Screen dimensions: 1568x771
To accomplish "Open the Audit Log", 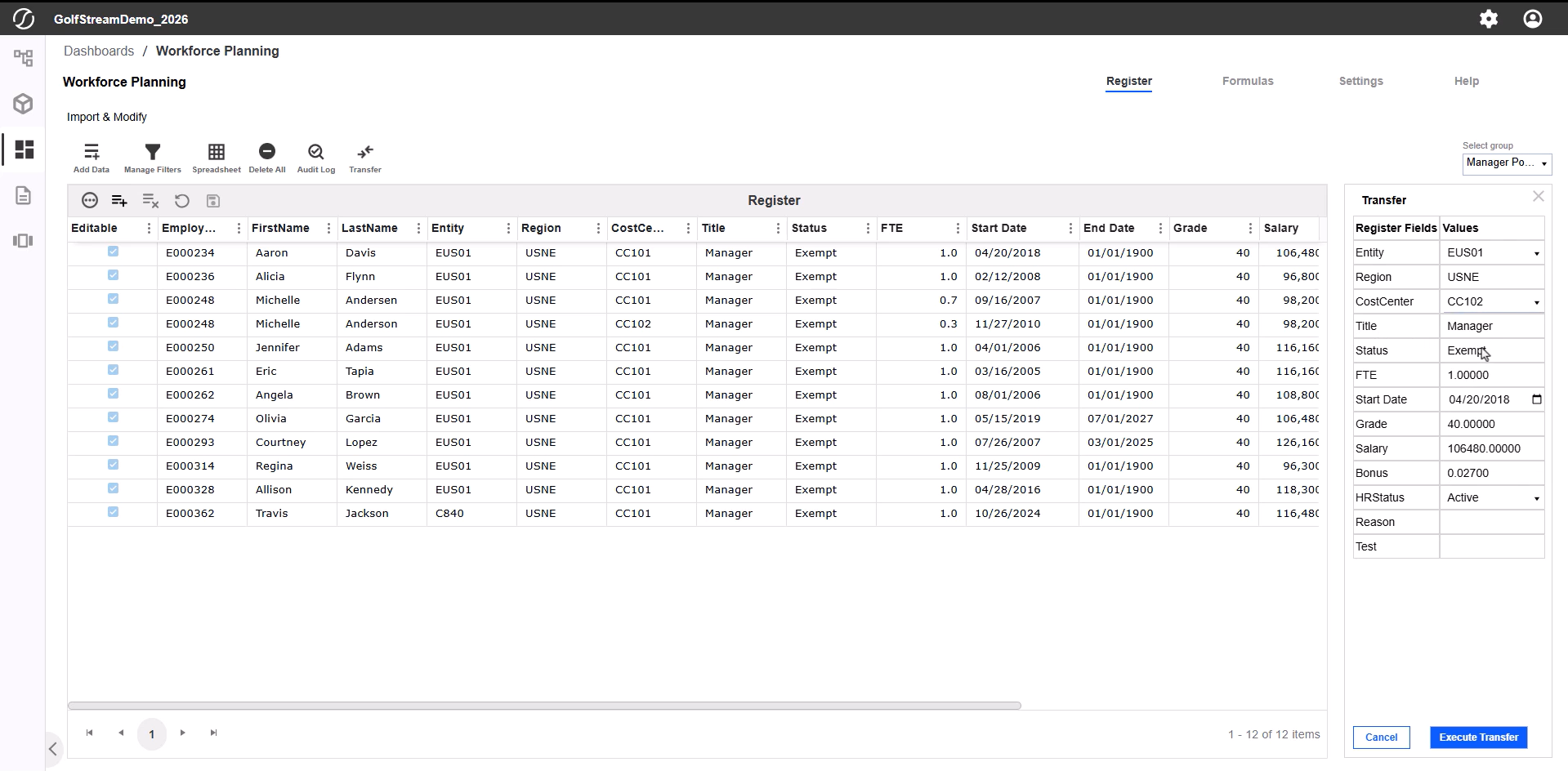I will 316,158.
